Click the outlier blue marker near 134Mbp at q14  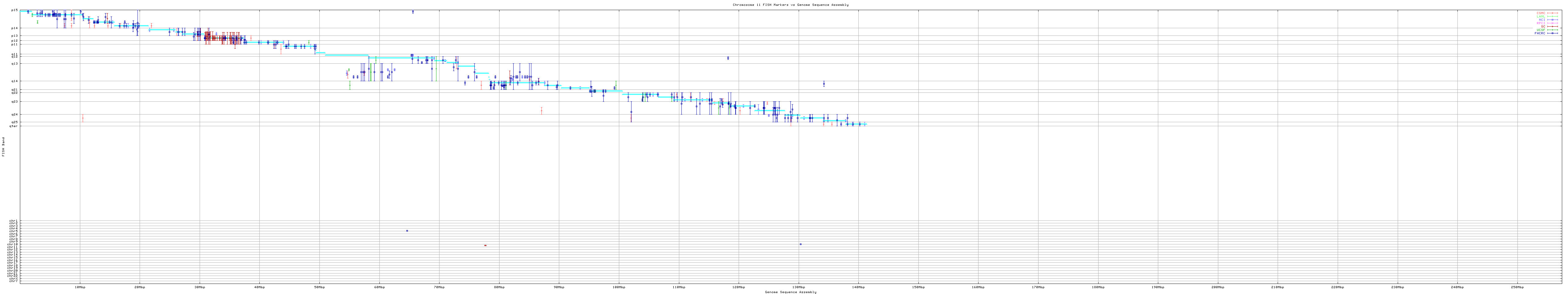pos(824,84)
